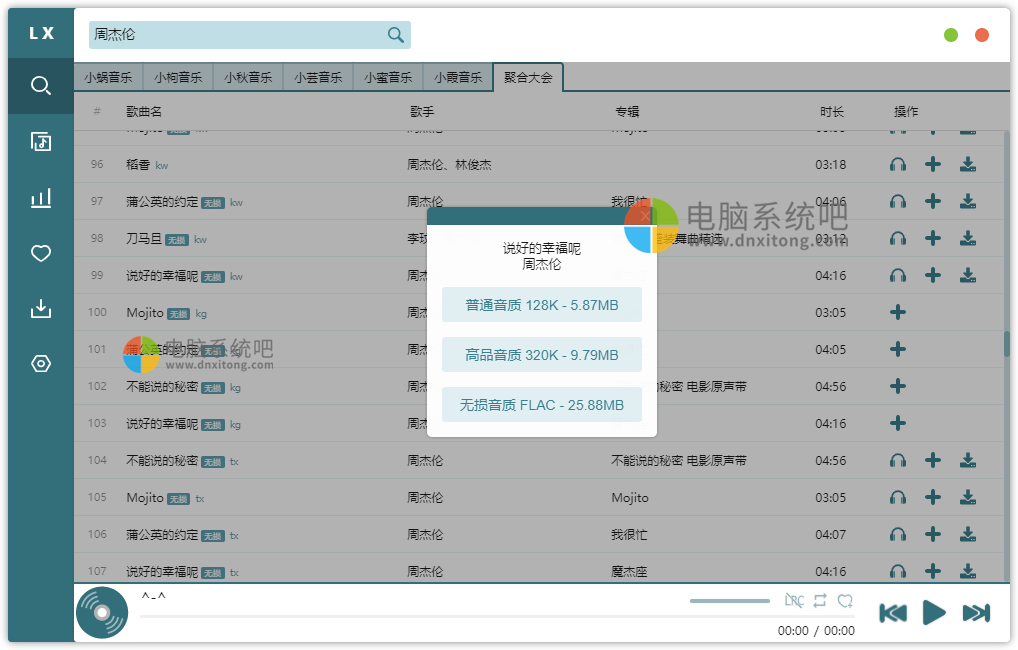Adjust the volume slider in player bar
The image size is (1018, 650).
pos(730,601)
